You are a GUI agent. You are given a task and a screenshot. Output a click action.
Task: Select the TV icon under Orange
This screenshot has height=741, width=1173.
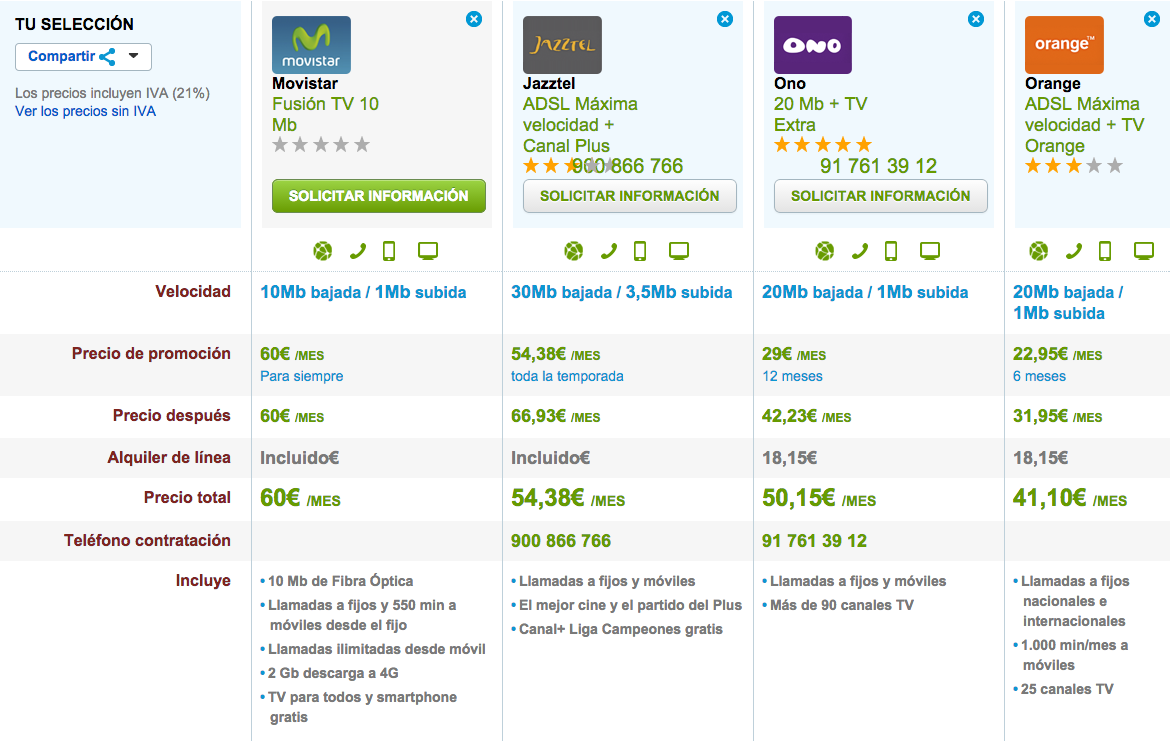pos(1141,251)
